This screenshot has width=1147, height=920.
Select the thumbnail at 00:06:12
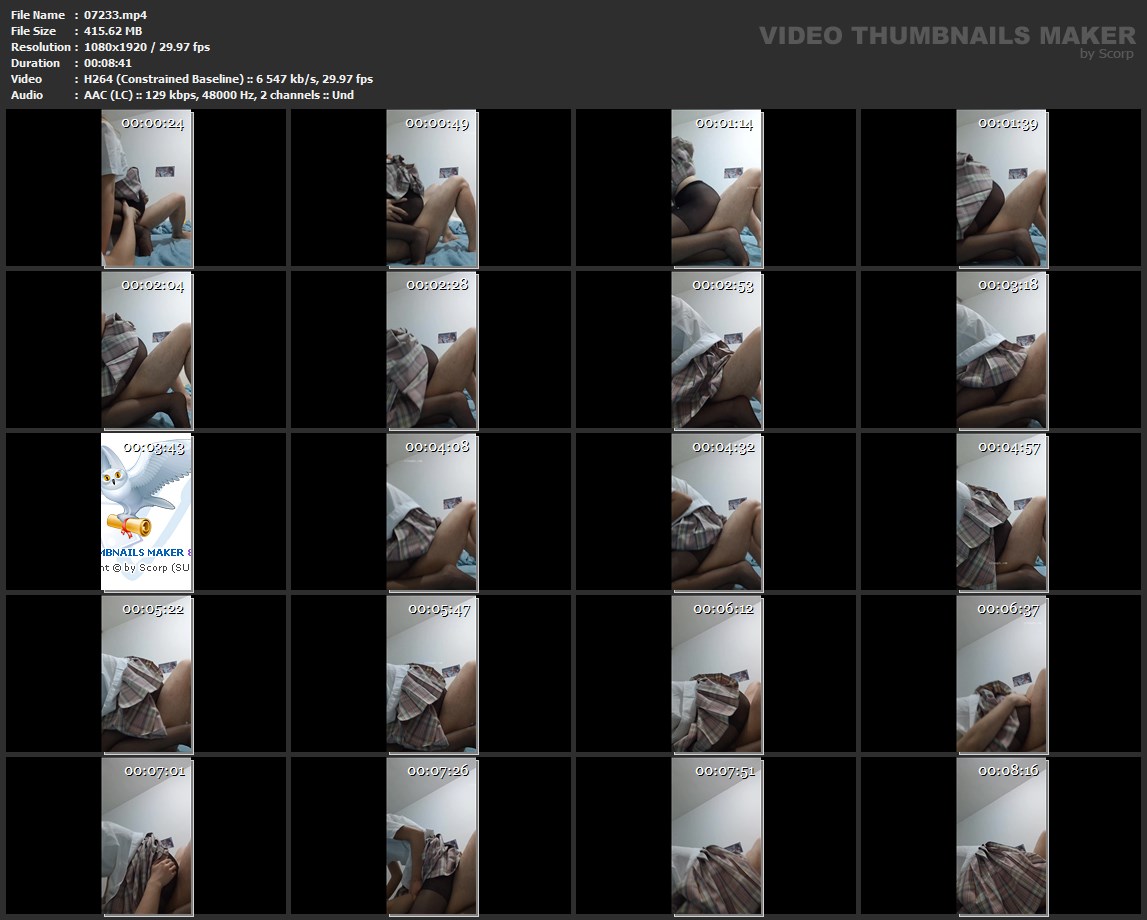(716, 674)
